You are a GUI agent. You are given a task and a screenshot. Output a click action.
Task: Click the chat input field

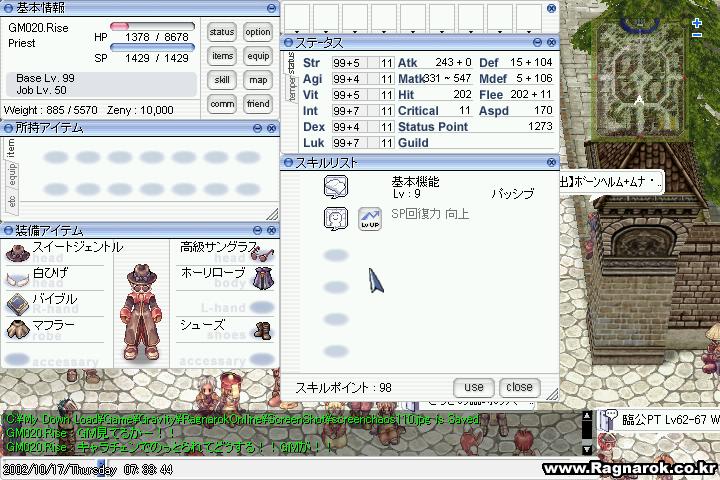click(340, 469)
